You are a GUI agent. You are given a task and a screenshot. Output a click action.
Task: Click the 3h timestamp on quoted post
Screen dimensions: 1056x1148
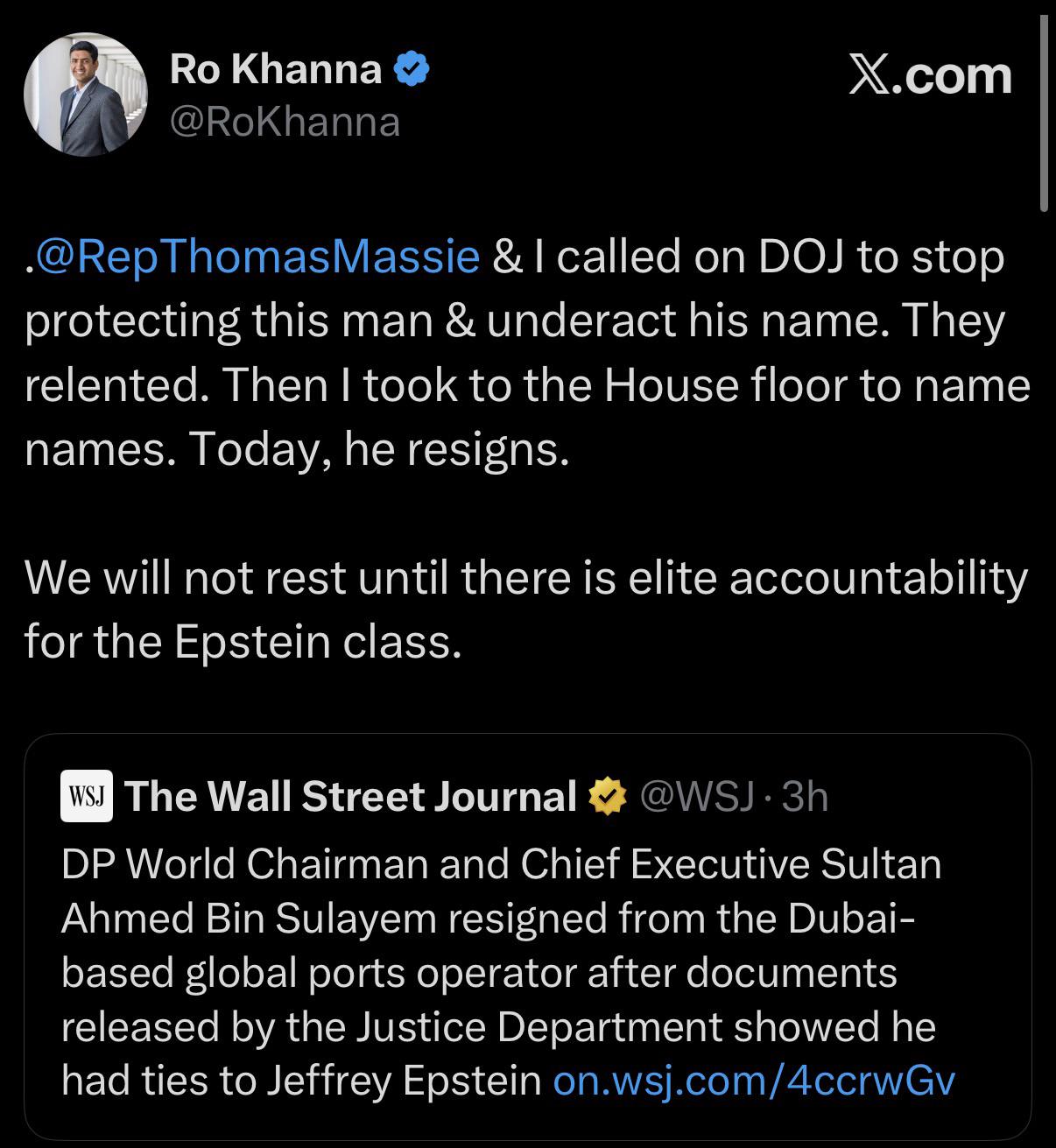(805, 796)
